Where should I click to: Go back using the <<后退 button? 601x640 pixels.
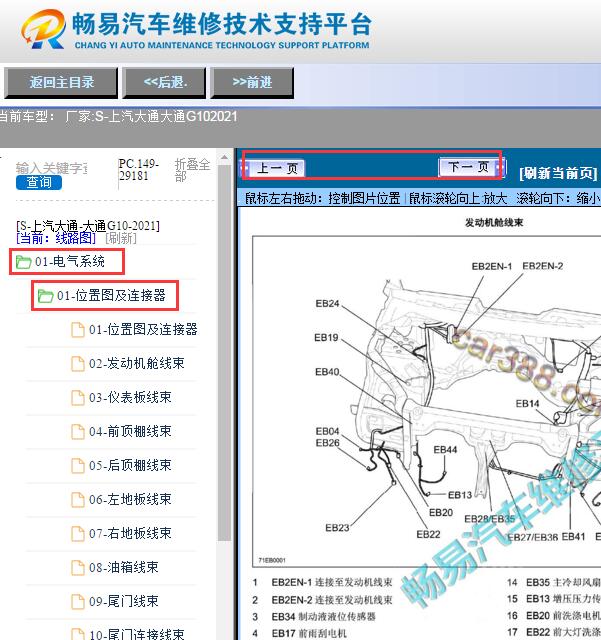click(164, 83)
